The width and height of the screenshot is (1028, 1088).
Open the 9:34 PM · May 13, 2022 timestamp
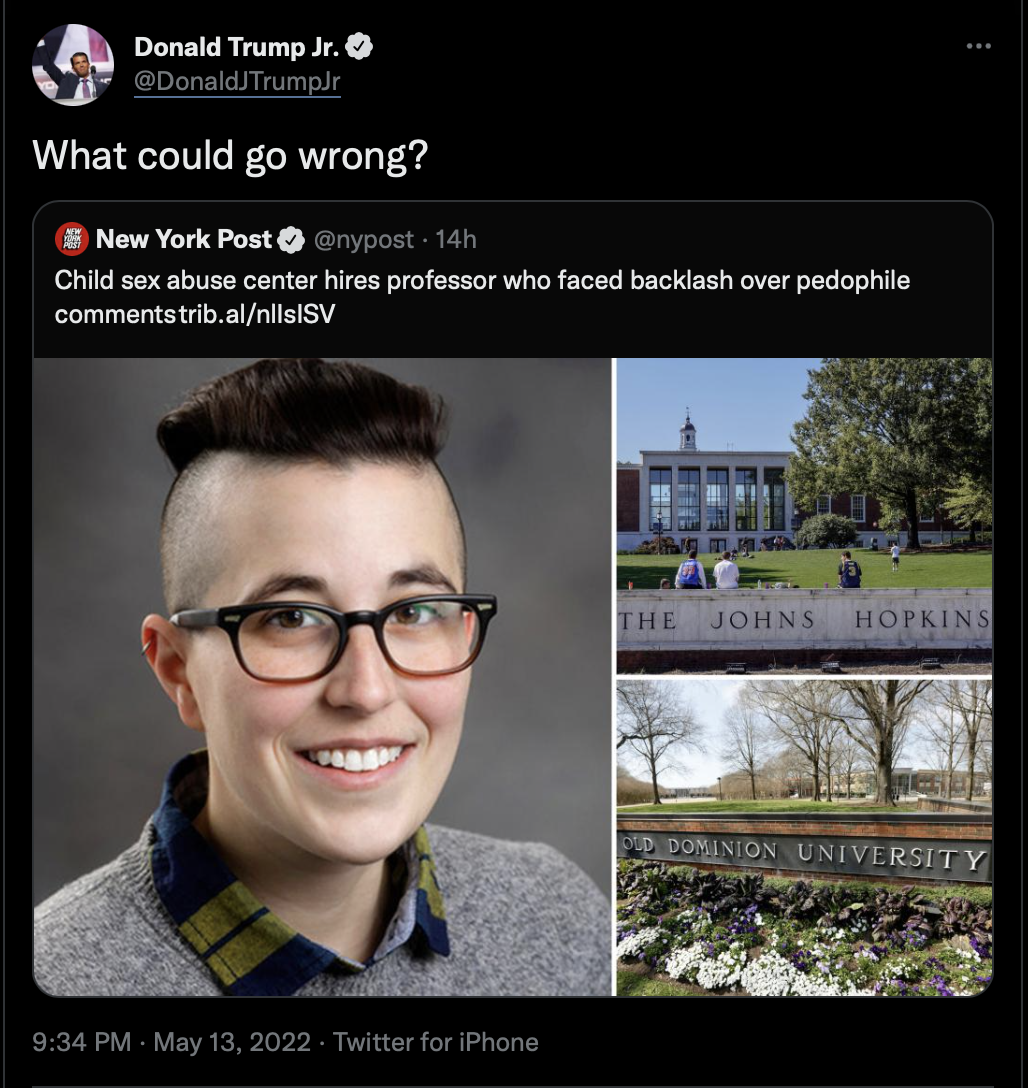[x=171, y=1042]
